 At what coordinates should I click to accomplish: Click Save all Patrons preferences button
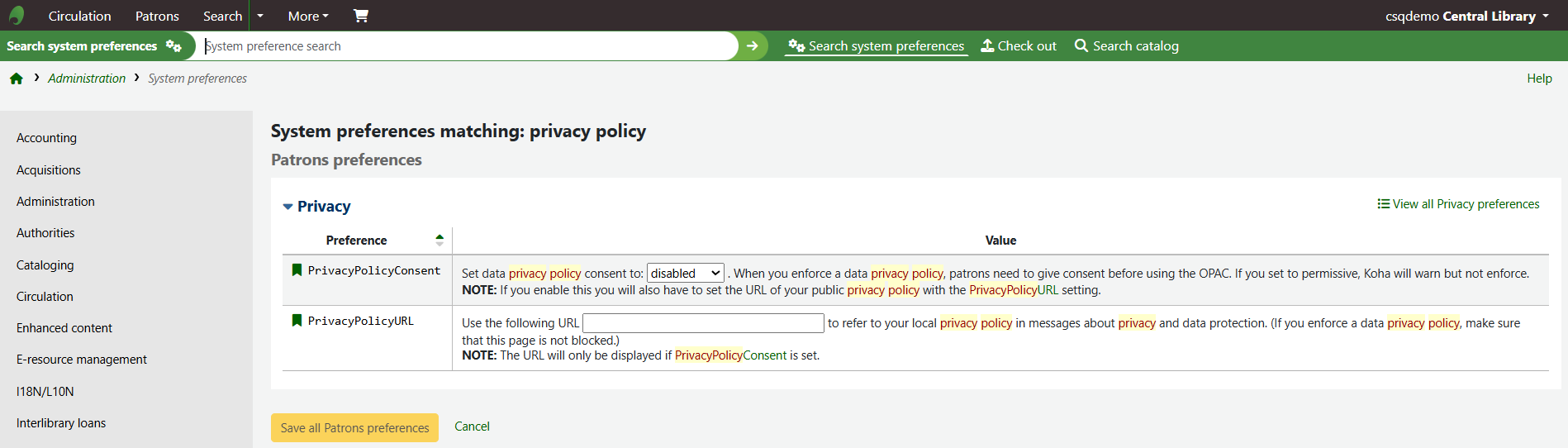[x=354, y=427]
